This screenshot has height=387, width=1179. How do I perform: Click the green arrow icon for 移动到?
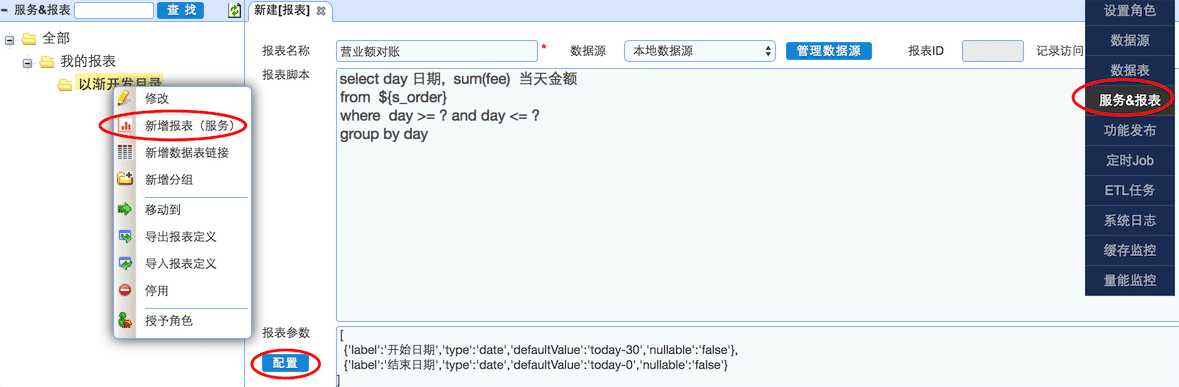point(125,210)
